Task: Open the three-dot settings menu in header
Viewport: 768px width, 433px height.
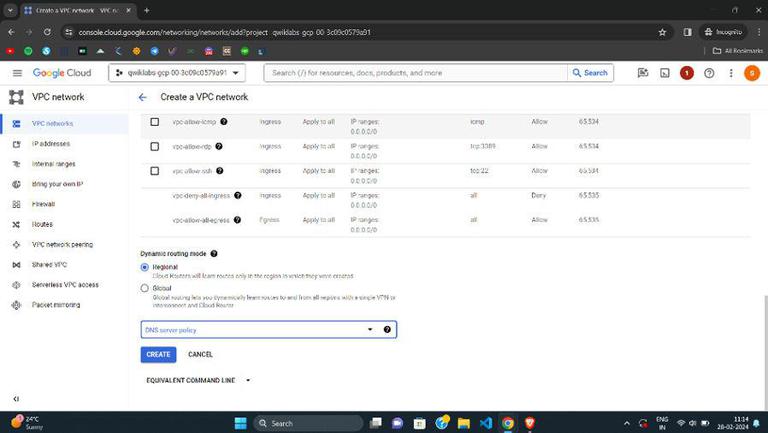Action: click(x=731, y=73)
